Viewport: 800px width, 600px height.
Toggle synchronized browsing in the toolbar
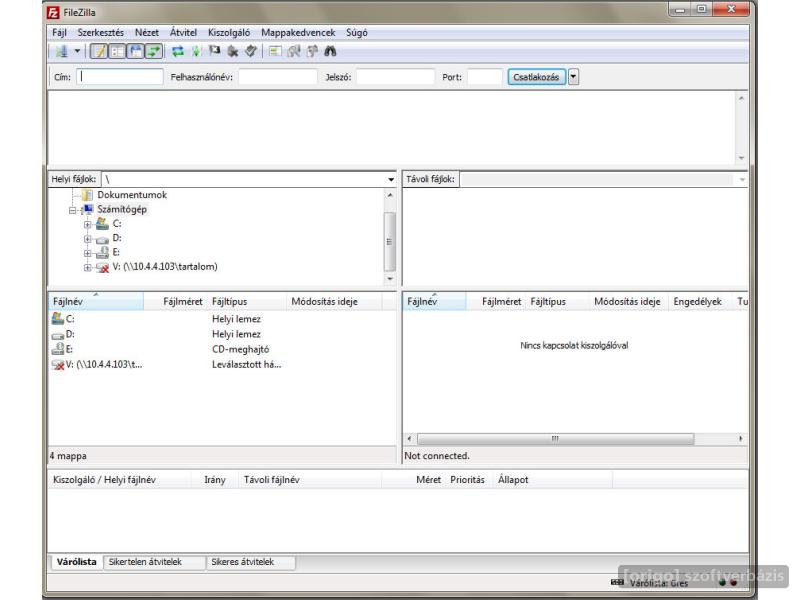tap(312, 51)
